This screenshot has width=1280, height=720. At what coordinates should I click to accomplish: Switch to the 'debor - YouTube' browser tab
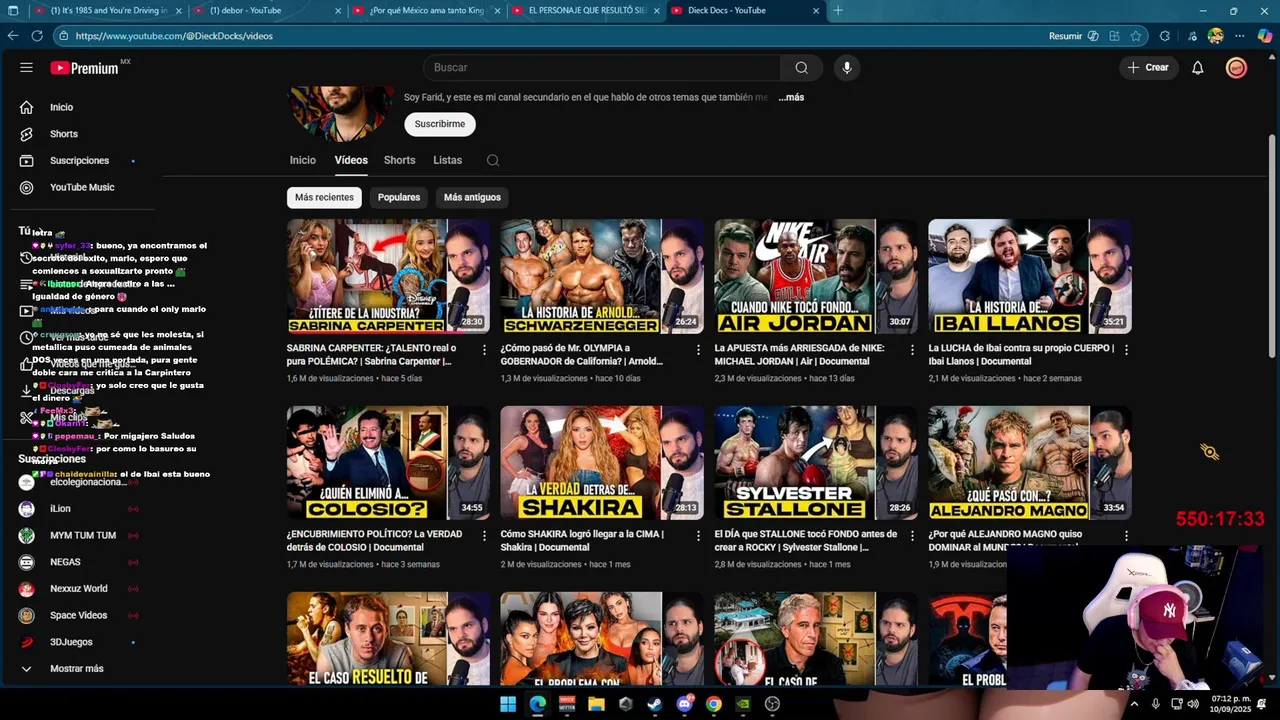pos(265,10)
